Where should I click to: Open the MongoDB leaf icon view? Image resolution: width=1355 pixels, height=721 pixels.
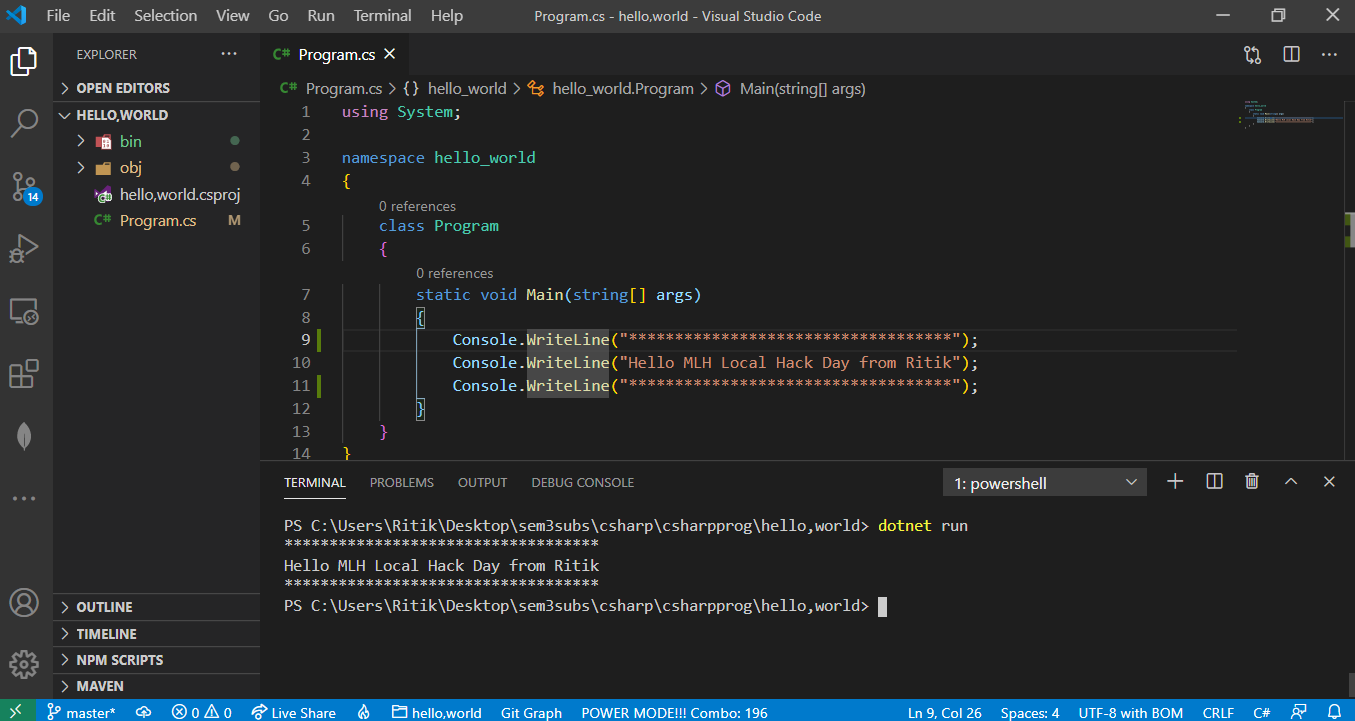[x=24, y=436]
